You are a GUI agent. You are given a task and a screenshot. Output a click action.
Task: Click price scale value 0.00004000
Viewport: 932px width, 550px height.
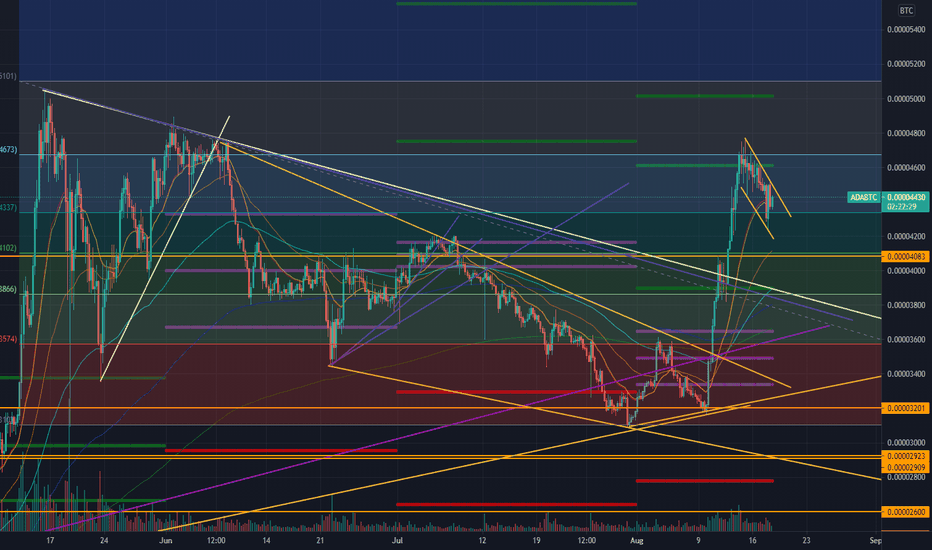click(906, 271)
